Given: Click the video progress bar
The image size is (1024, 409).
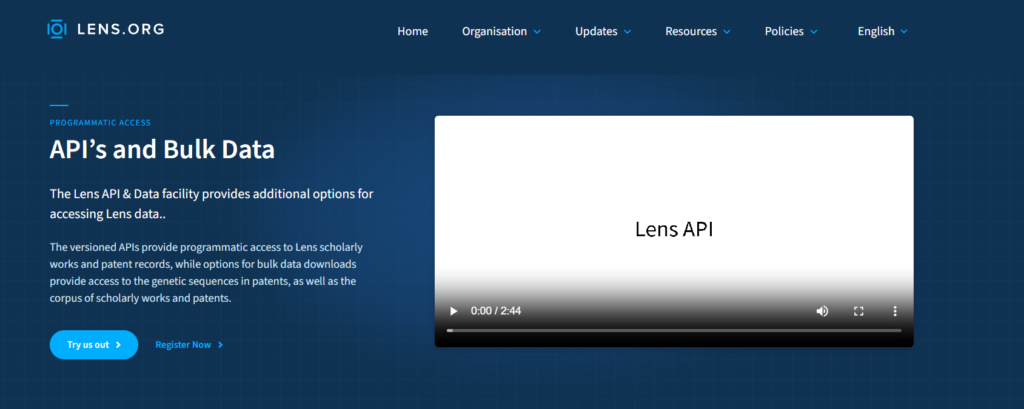Looking at the screenshot, I should pos(674,331).
